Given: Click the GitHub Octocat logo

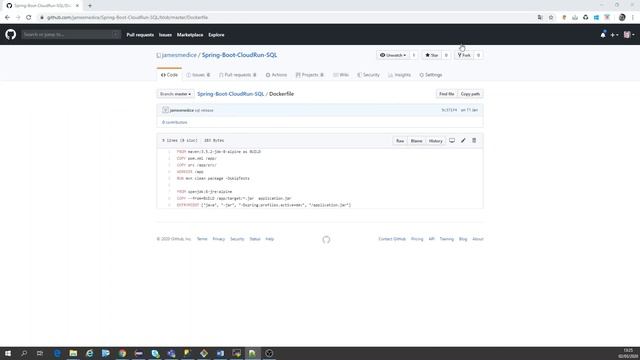Looking at the screenshot, I should (11, 35).
